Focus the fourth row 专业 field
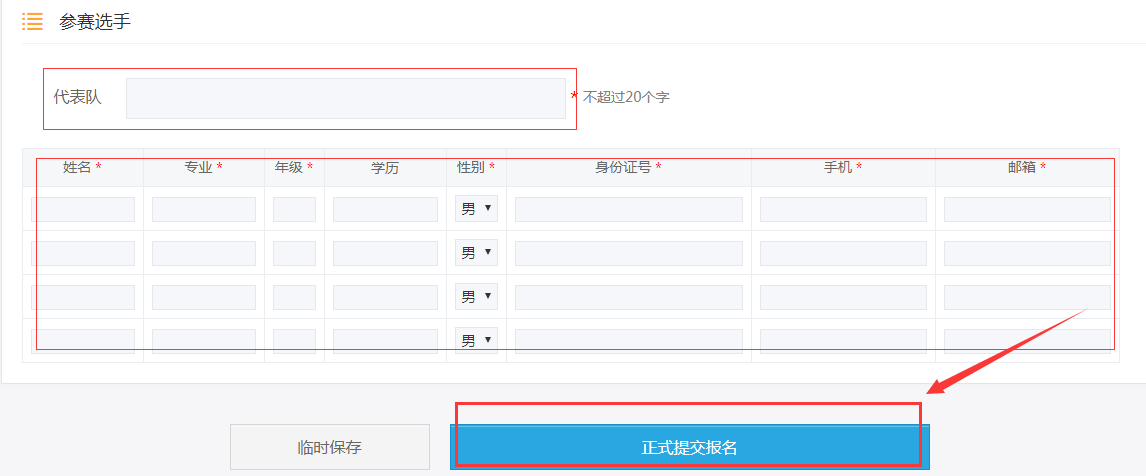This screenshot has height=476, width=1146. coord(204,341)
